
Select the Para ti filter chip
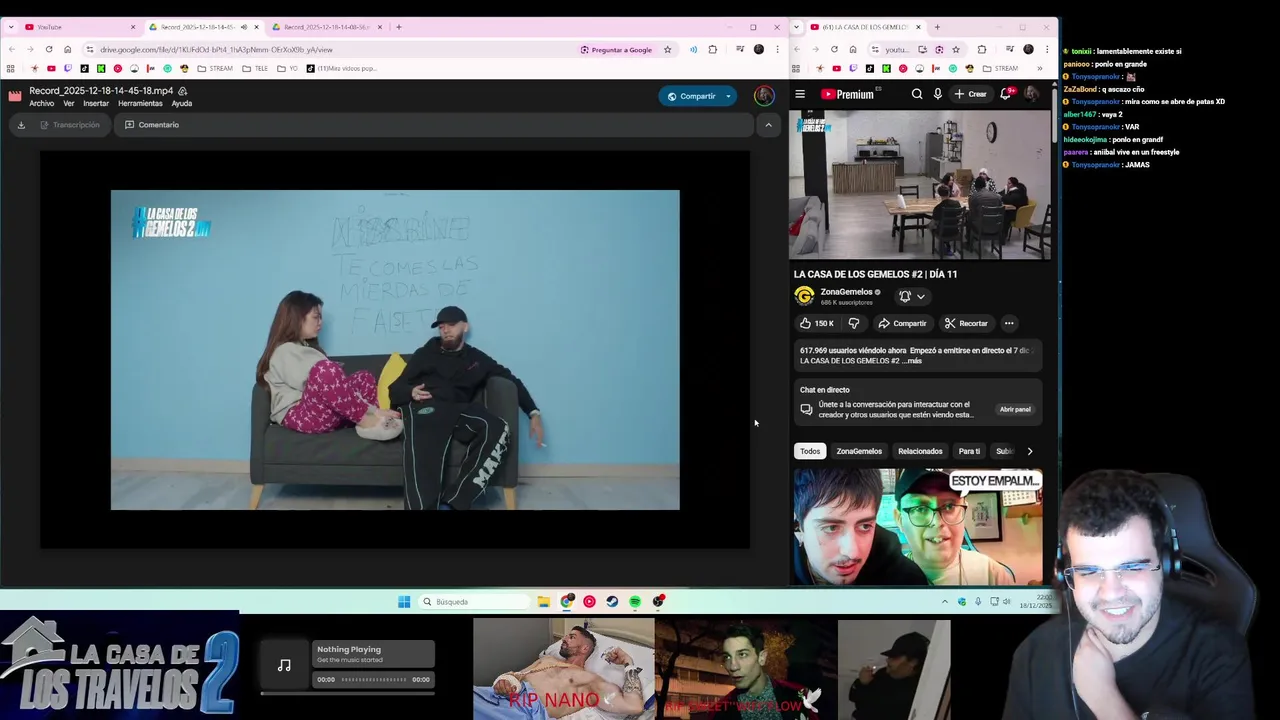coord(969,451)
